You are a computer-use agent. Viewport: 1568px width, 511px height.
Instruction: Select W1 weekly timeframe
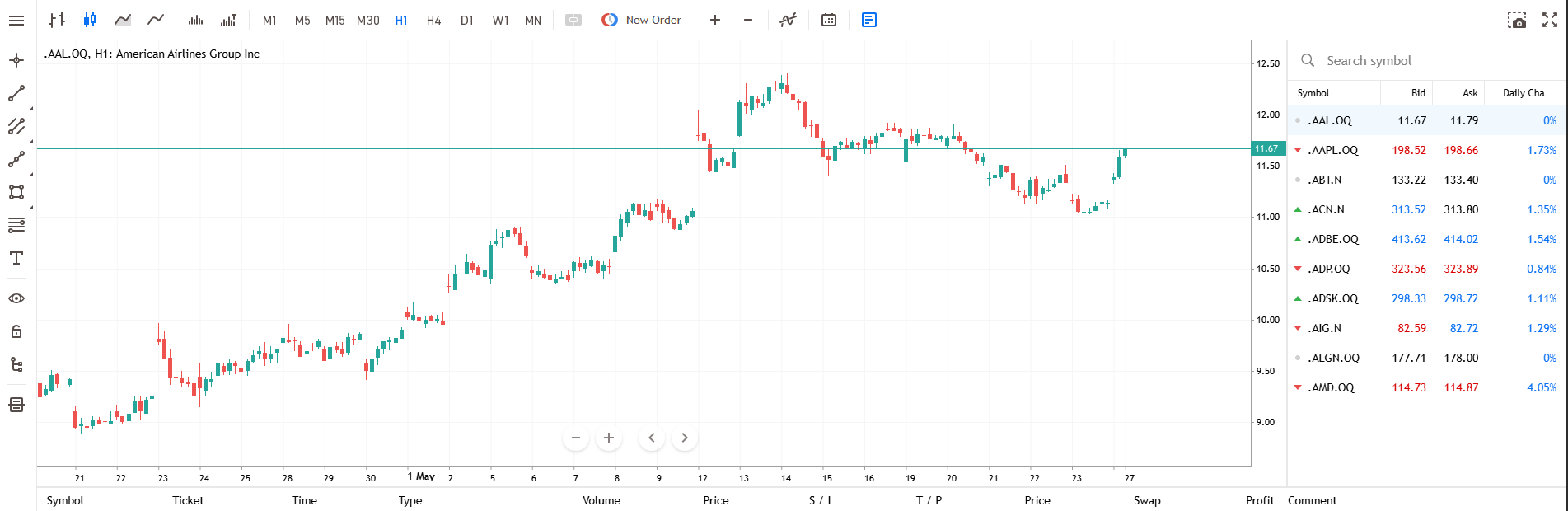point(500,20)
